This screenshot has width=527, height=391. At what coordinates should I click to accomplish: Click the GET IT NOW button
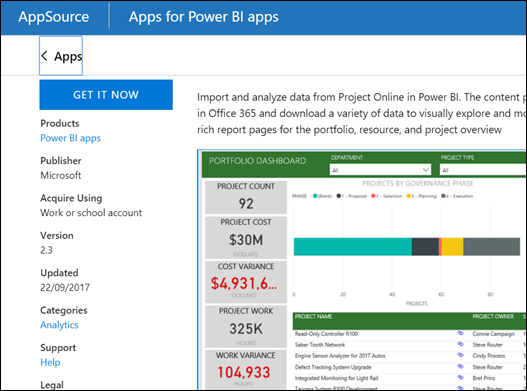[106, 95]
